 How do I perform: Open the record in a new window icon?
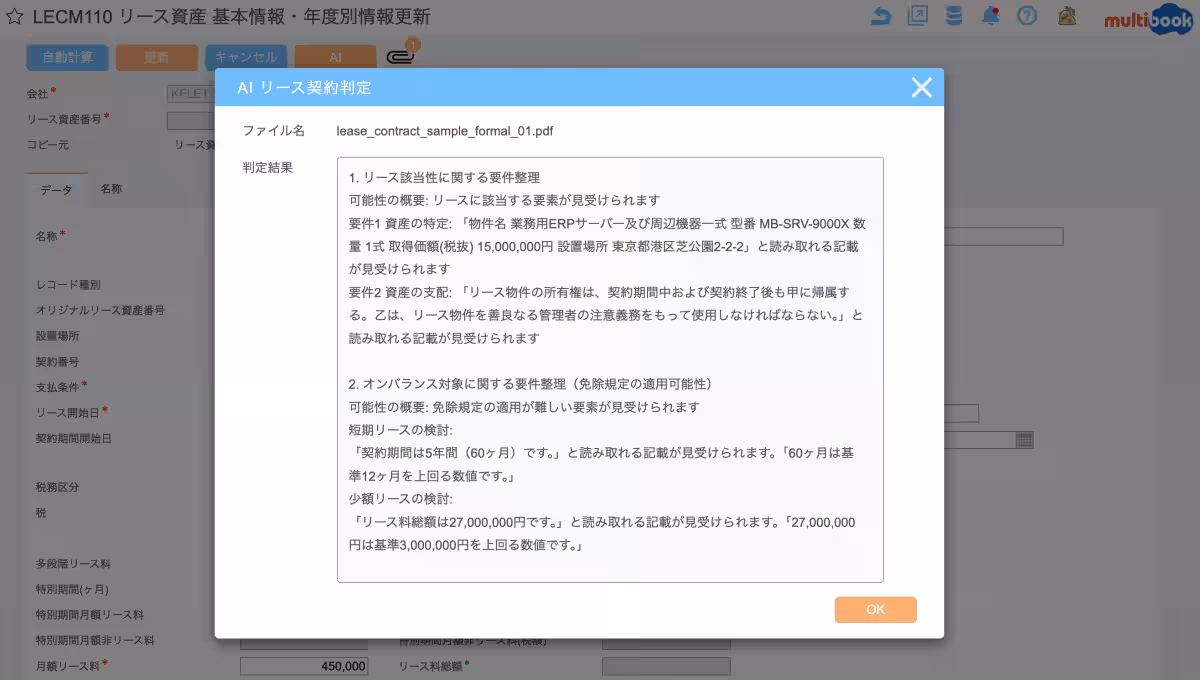[x=918, y=16]
